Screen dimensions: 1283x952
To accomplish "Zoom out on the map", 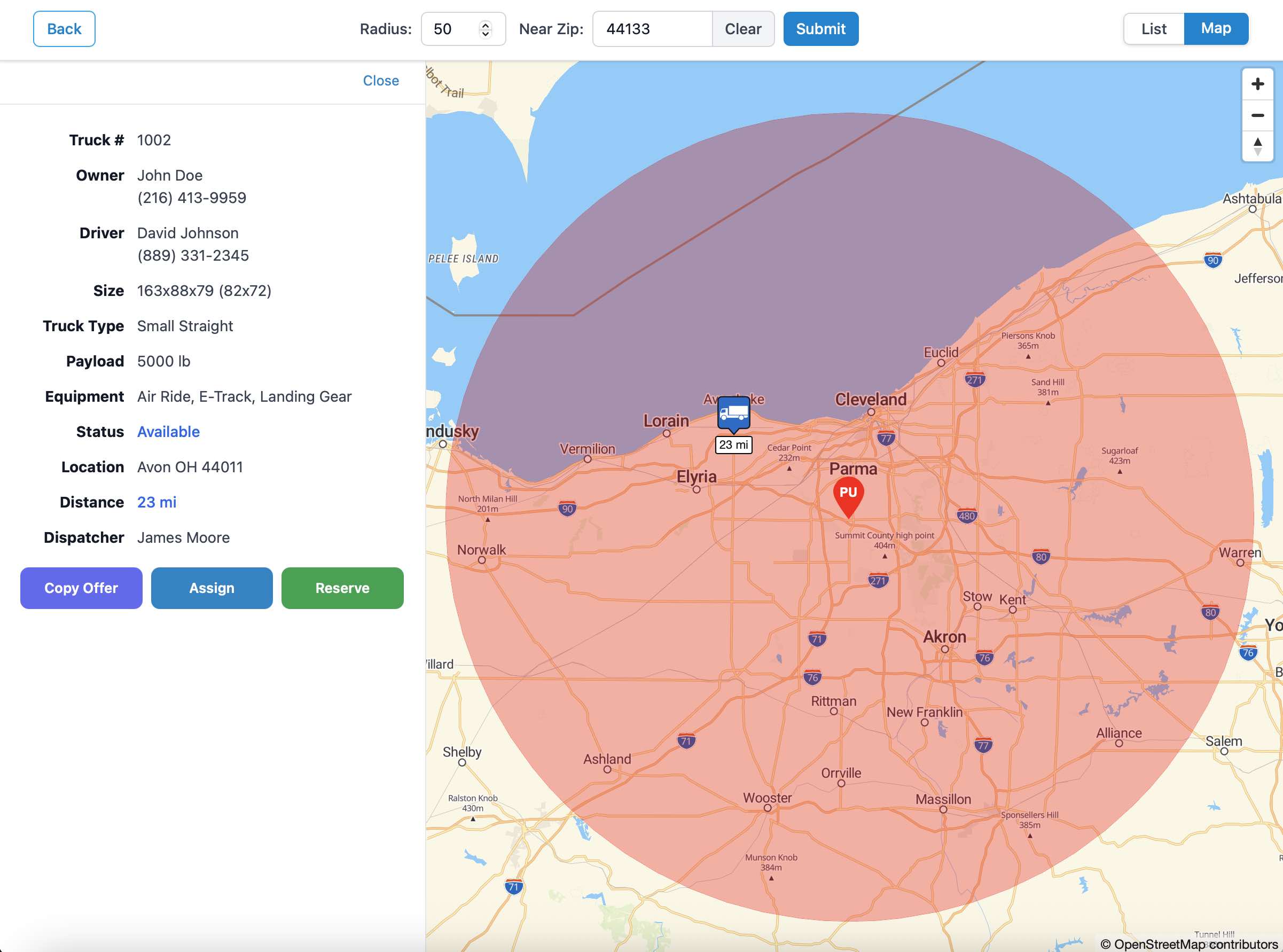I will 1259,116.
